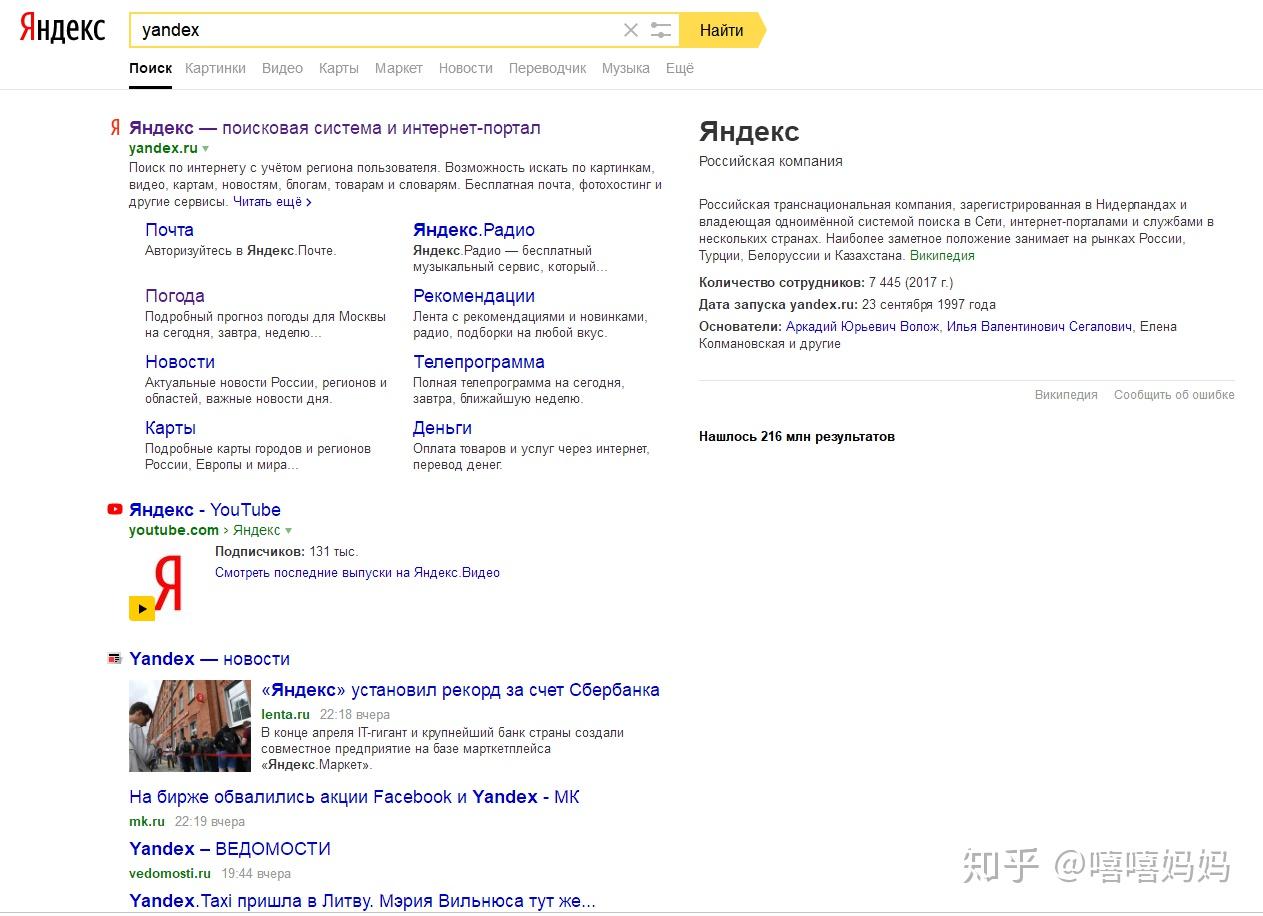Click Сообщить об ошибке in the knowledge panel

(x=1174, y=394)
